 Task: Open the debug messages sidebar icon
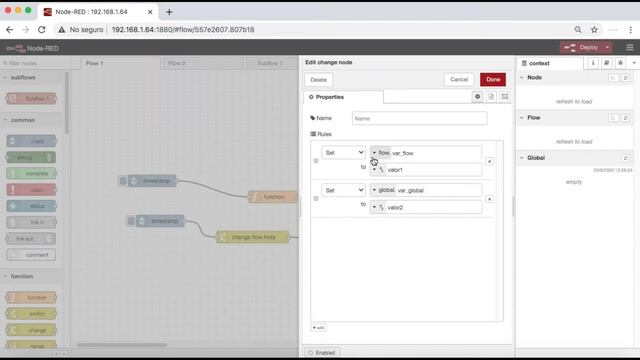(620, 63)
